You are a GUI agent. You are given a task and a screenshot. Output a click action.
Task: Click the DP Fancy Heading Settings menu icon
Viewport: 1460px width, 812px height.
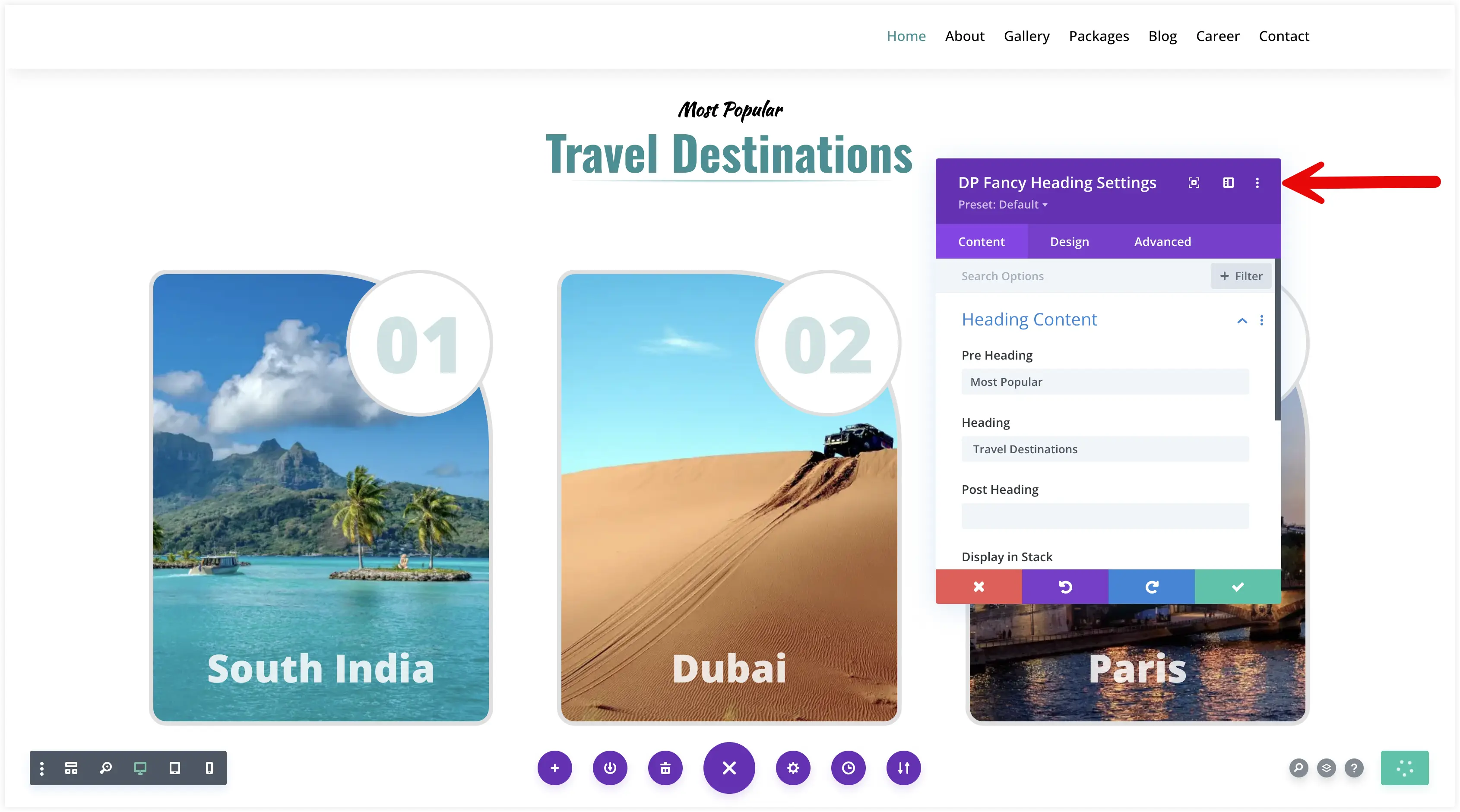1258,182
